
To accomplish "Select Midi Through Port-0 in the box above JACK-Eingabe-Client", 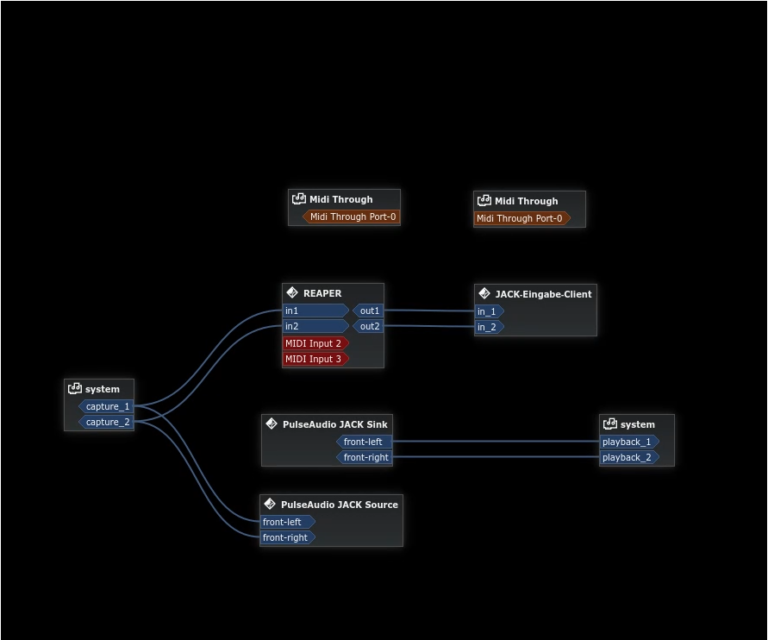I will [522, 218].
